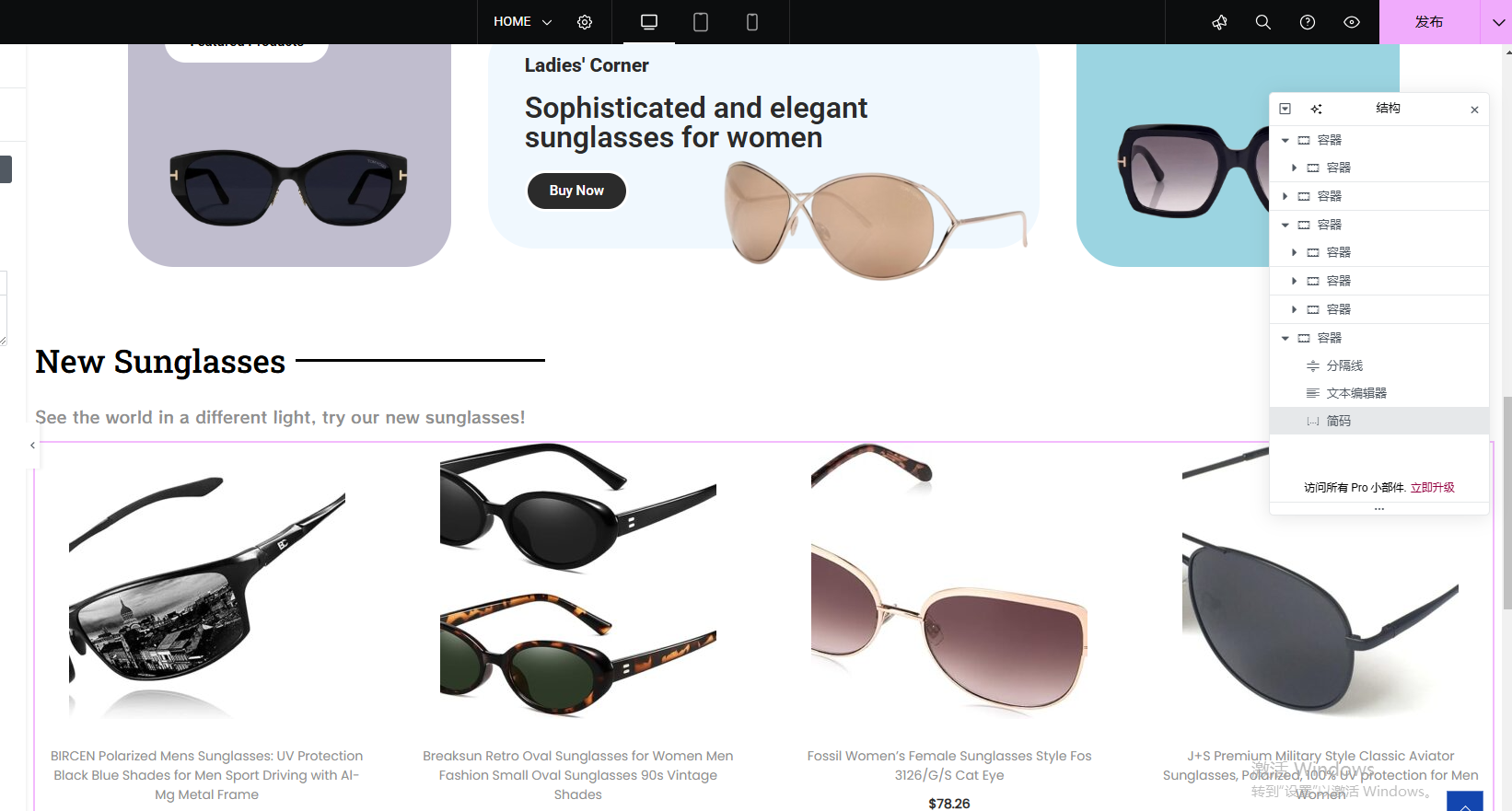Switch to mobile preview mode
Screen dimensions: 1512x811
[752, 22]
